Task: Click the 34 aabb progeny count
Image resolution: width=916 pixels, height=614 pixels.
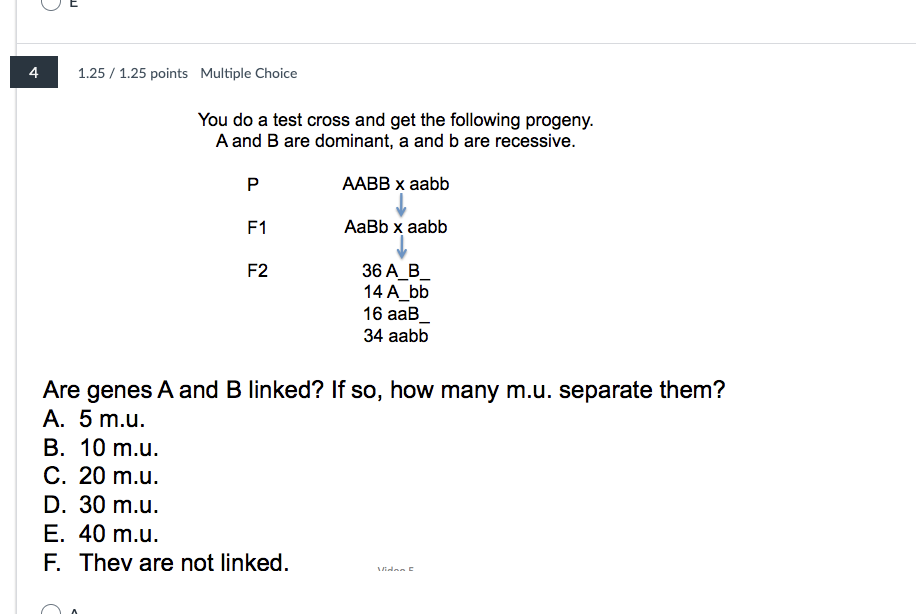Action: click(x=396, y=336)
